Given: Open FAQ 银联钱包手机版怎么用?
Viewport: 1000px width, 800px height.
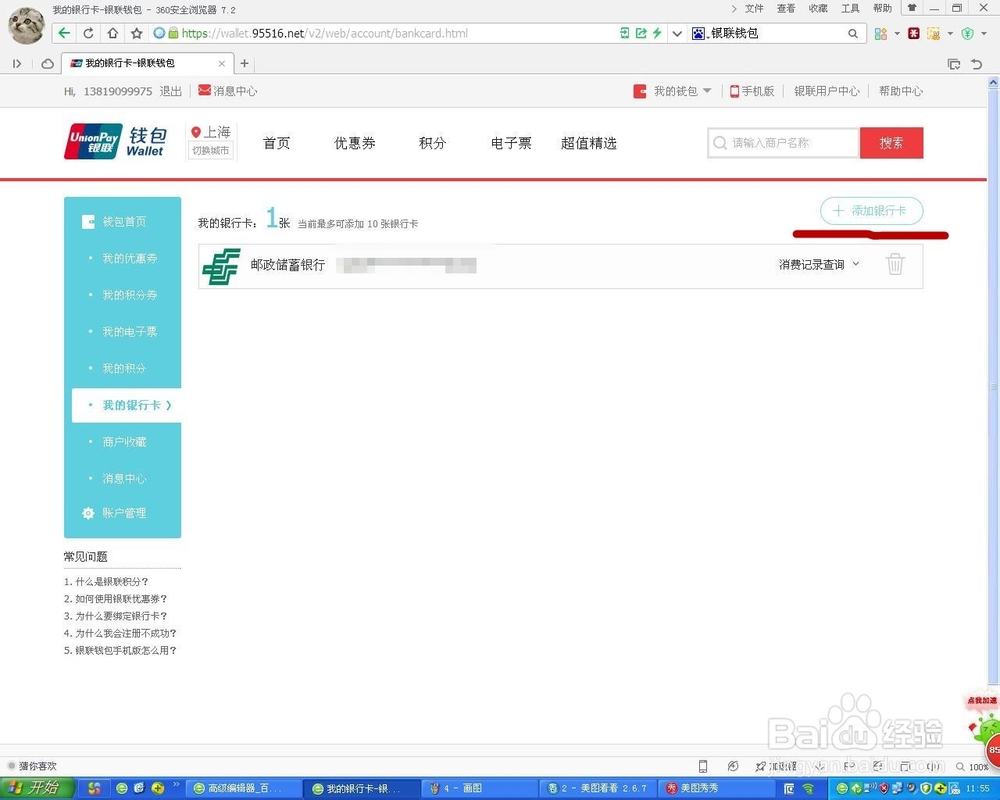Looking at the screenshot, I should pyautogui.click(x=120, y=650).
